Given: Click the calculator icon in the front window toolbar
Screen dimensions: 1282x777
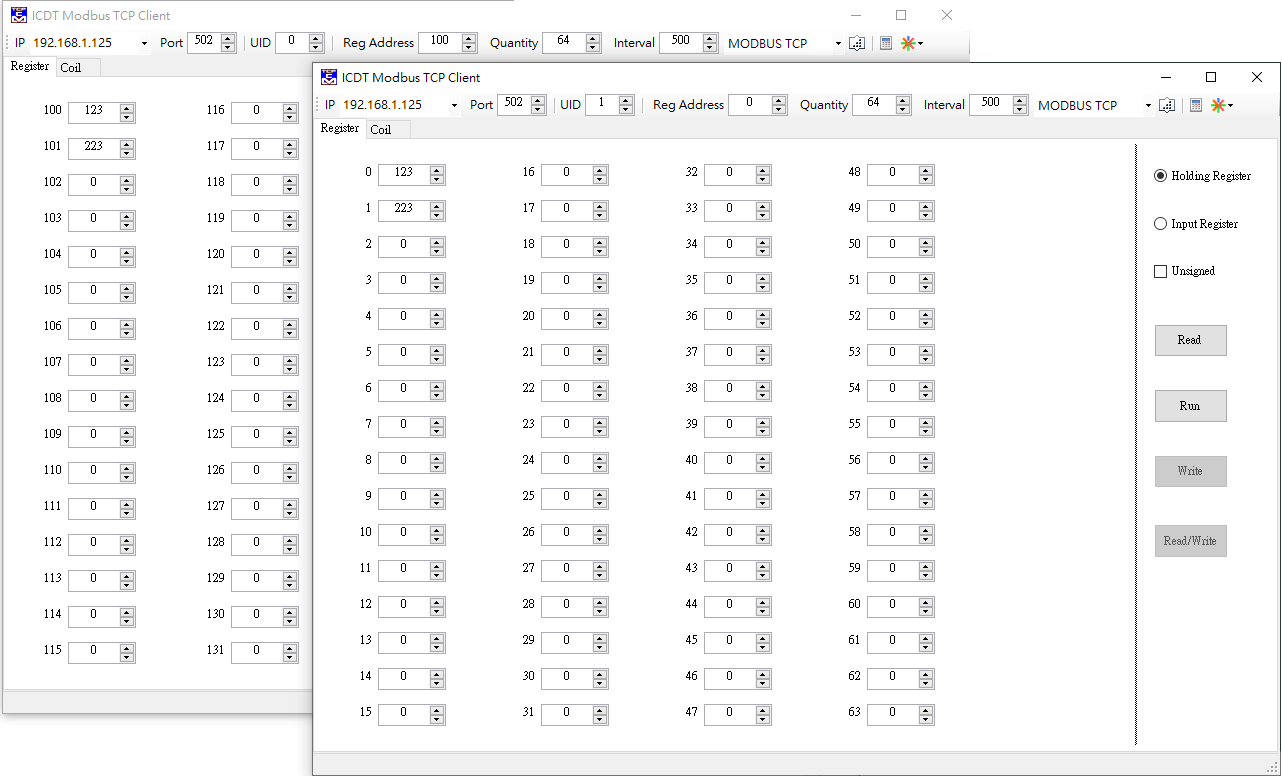Looking at the screenshot, I should coord(1195,105).
